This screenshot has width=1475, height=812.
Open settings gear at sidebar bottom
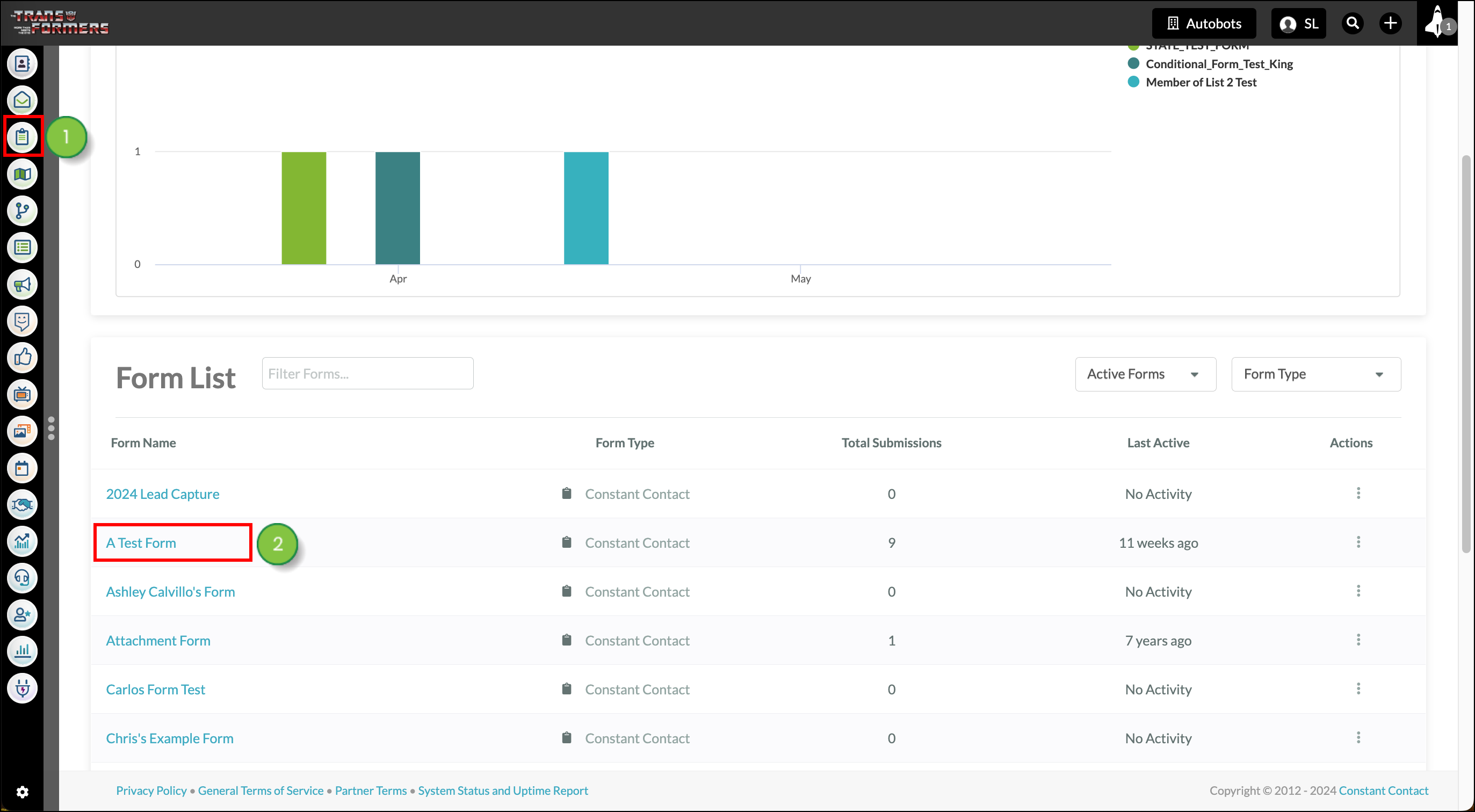point(22,792)
